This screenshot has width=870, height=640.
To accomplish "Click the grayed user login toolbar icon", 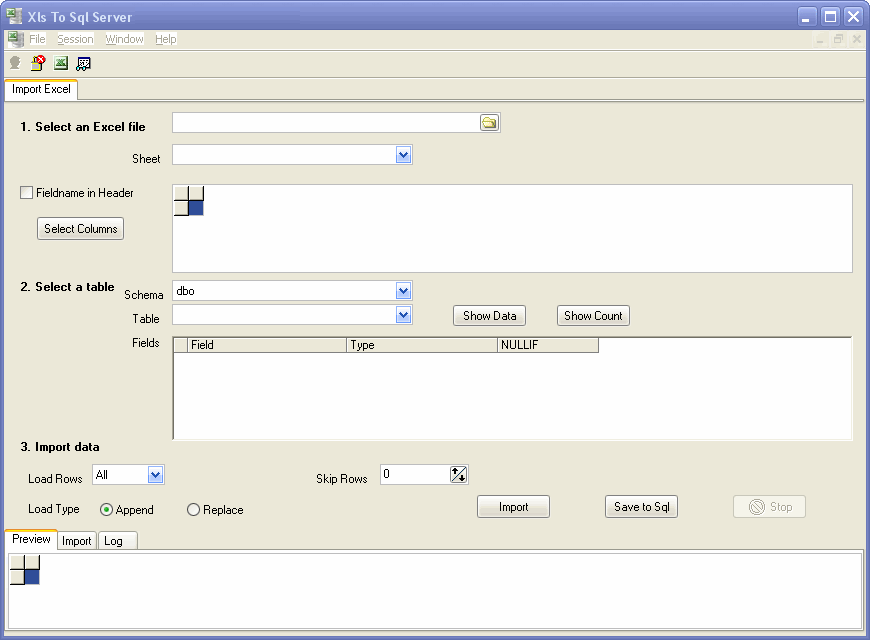I will tap(15, 63).
